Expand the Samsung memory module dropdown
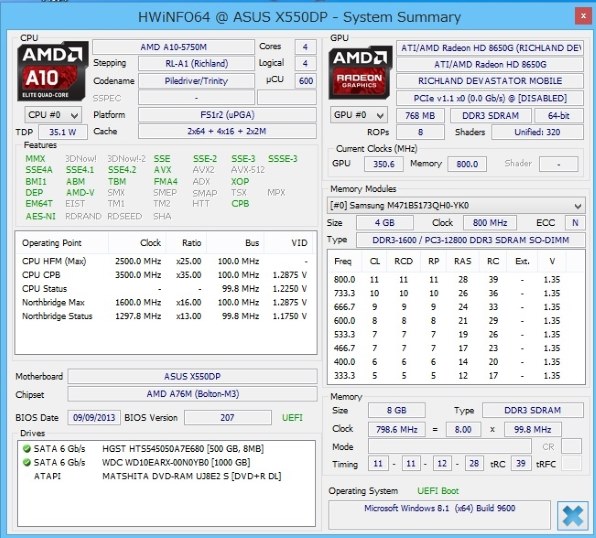This screenshot has height=538, width=596. [456, 206]
